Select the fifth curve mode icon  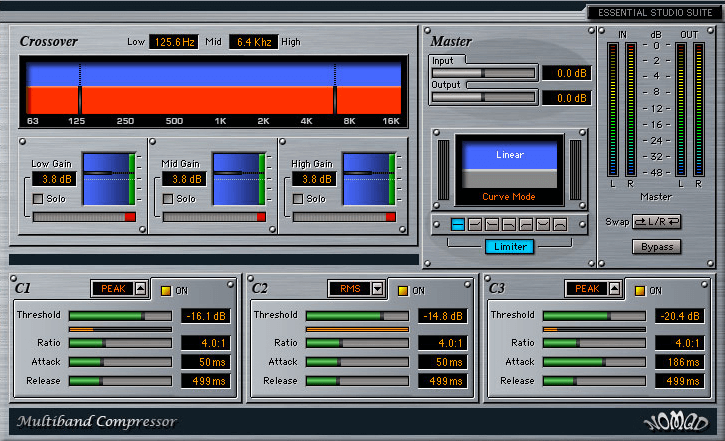point(525,224)
